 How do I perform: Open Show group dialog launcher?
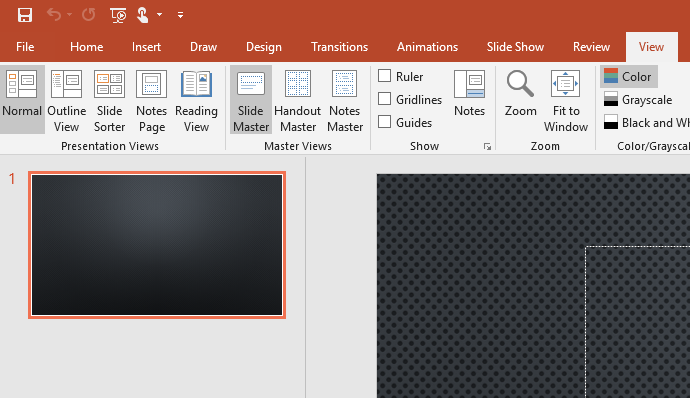coord(487,147)
